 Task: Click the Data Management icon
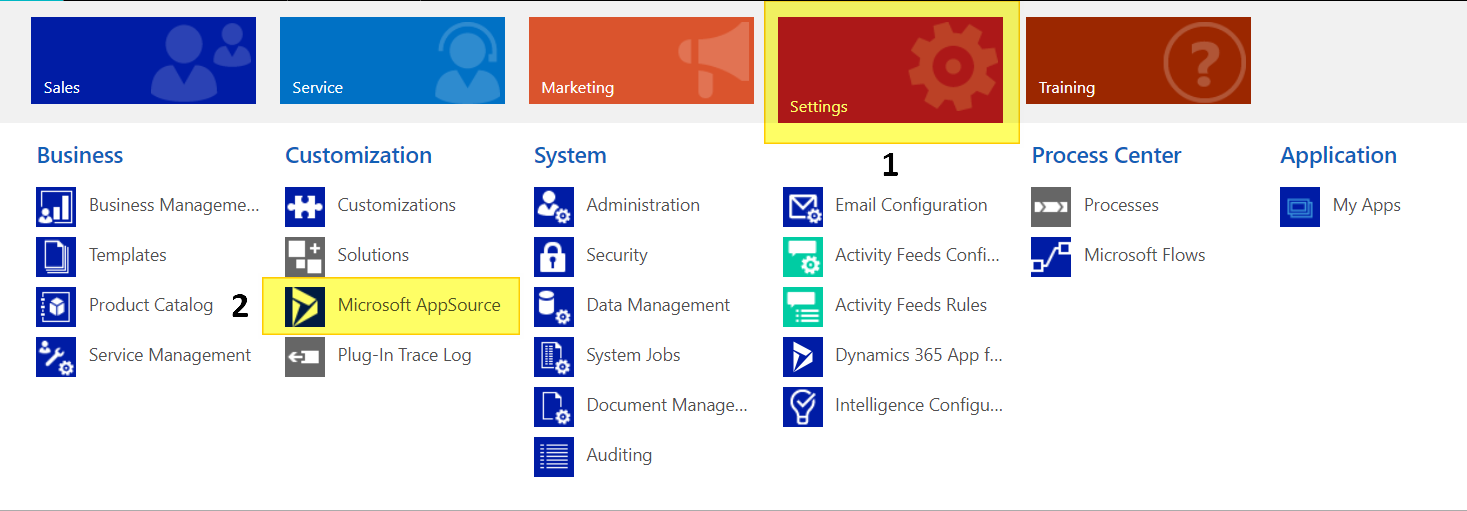[x=554, y=307]
